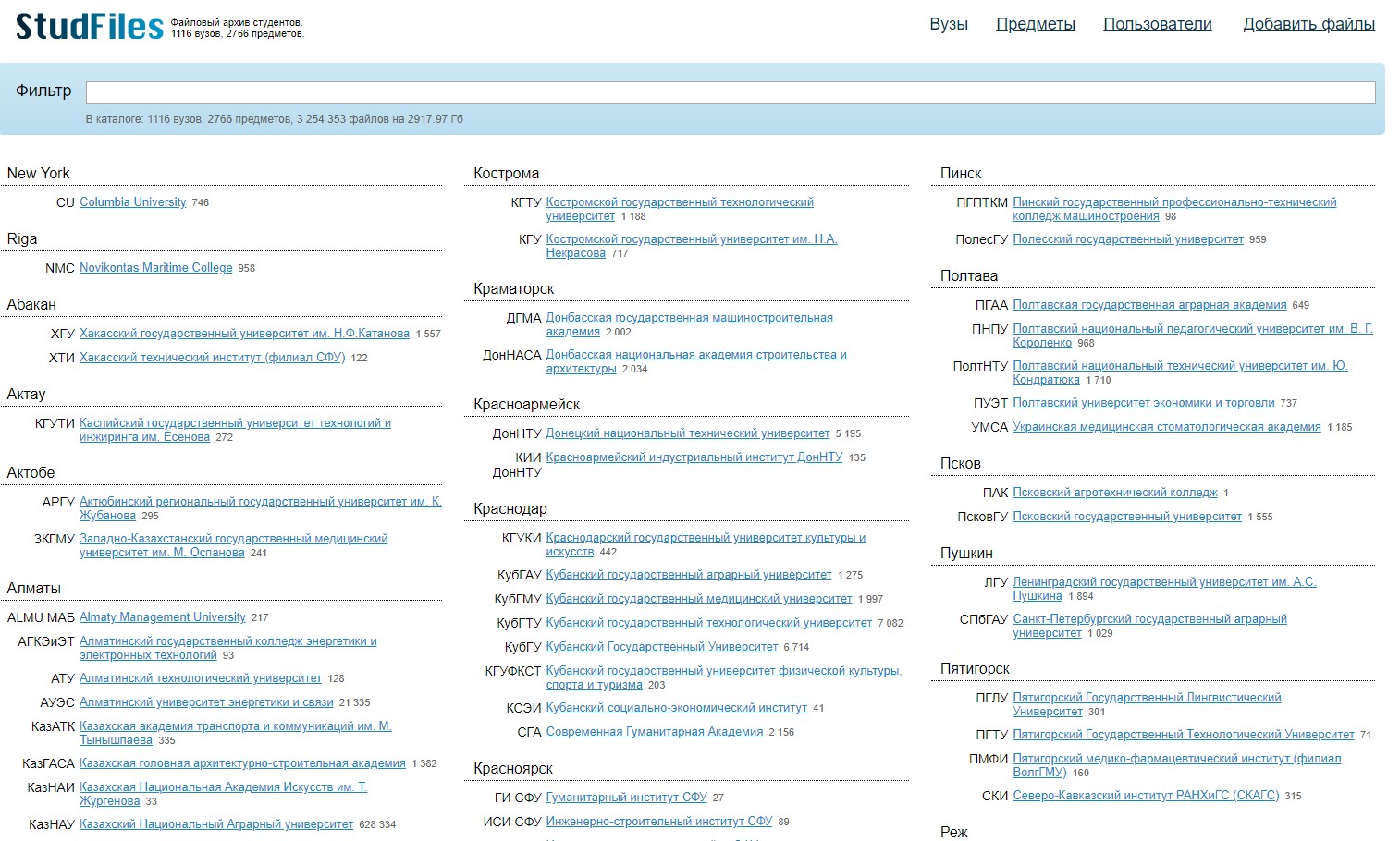Open Северо-Кавказский институт РАНХиГС link
The width and height of the screenshot is (1400, 841).
(x=1146, y=796)
